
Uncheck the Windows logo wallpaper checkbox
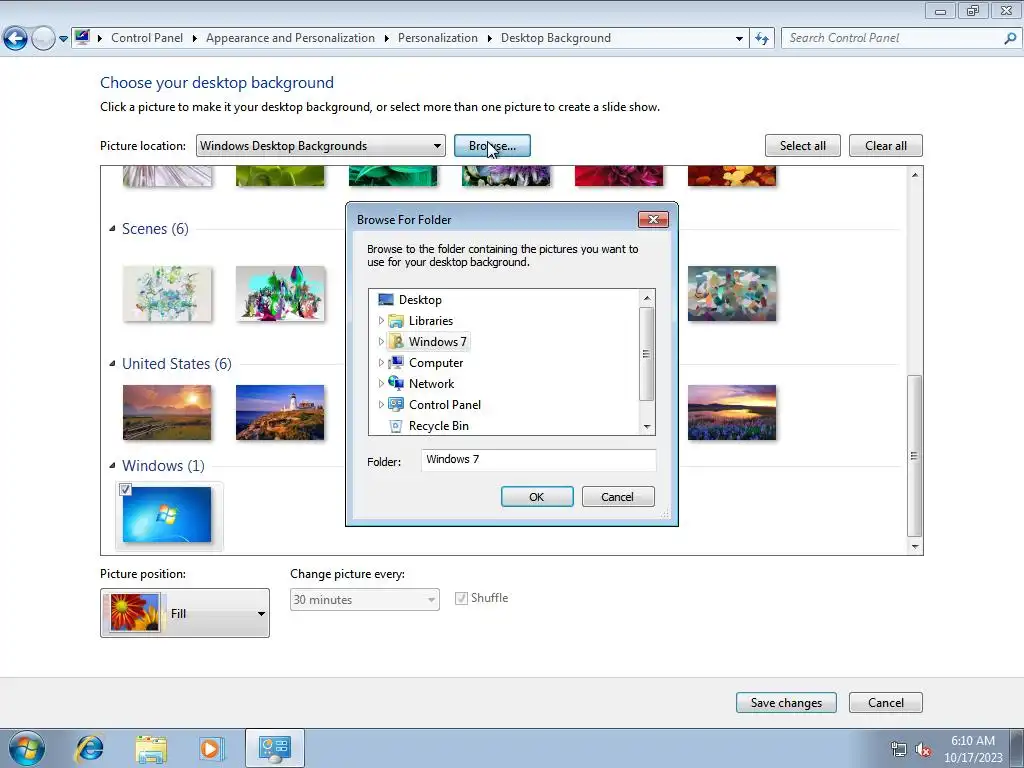point(125,490)
